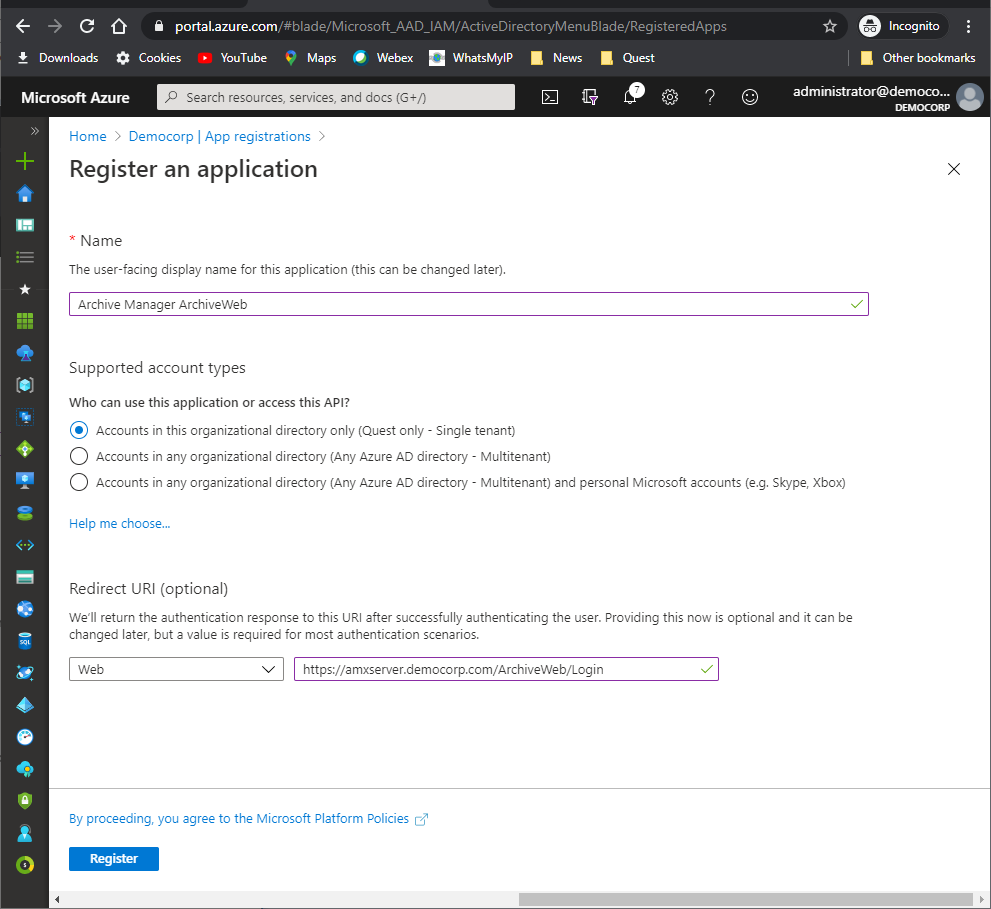Screen dimensions: 991x909
Task: Open the Web redirect URI type dropdown
Action: click(x=176, y=669)
